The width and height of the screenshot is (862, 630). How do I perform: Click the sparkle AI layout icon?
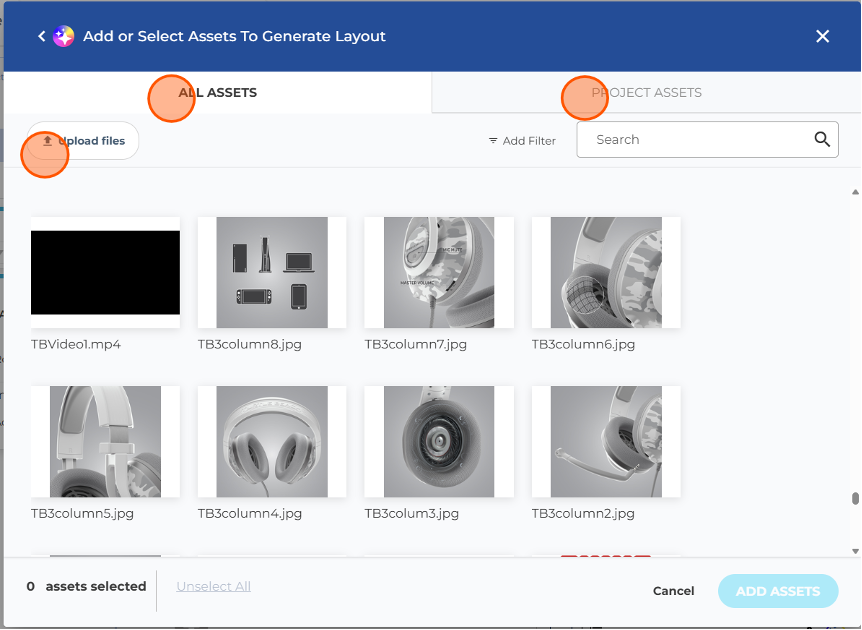tap(63, 36)
